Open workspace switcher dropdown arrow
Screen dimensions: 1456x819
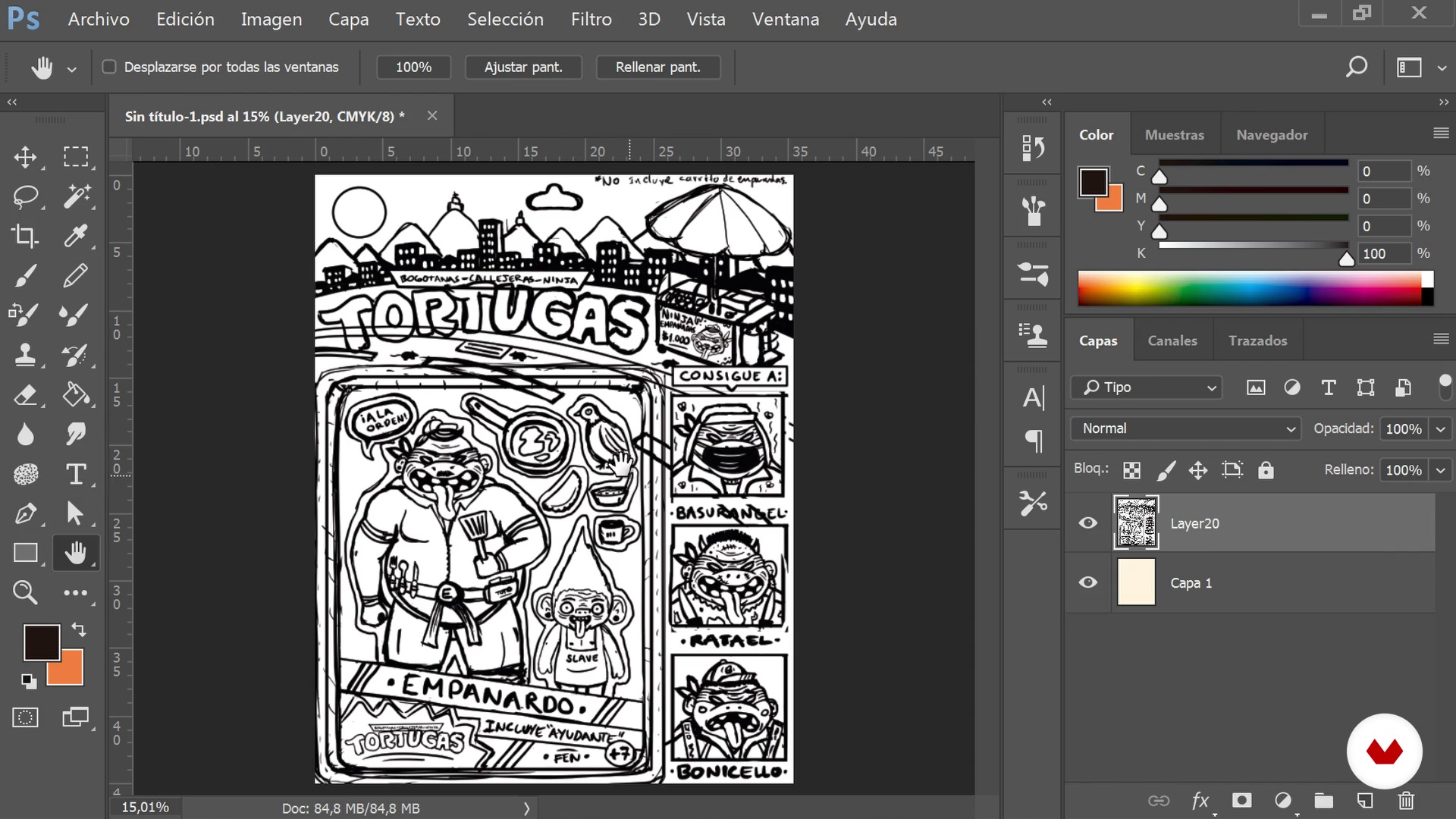pos(1442,68)
